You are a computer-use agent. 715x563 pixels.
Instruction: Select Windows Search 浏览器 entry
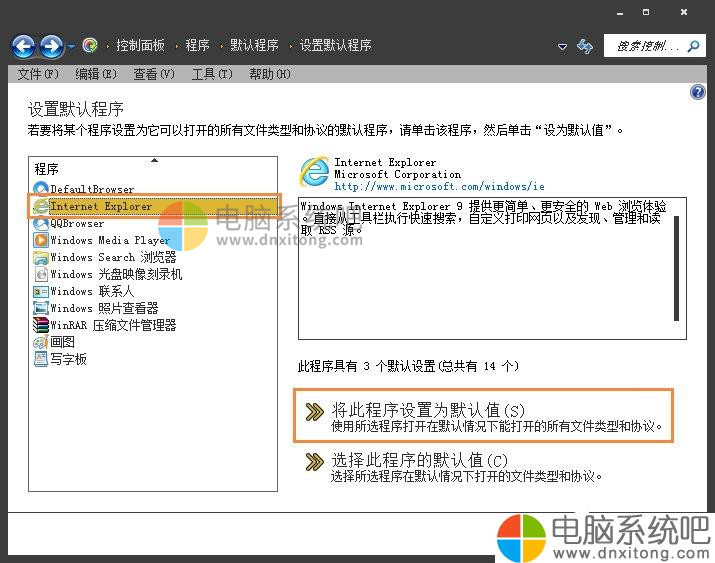click(x=113, y=257)
